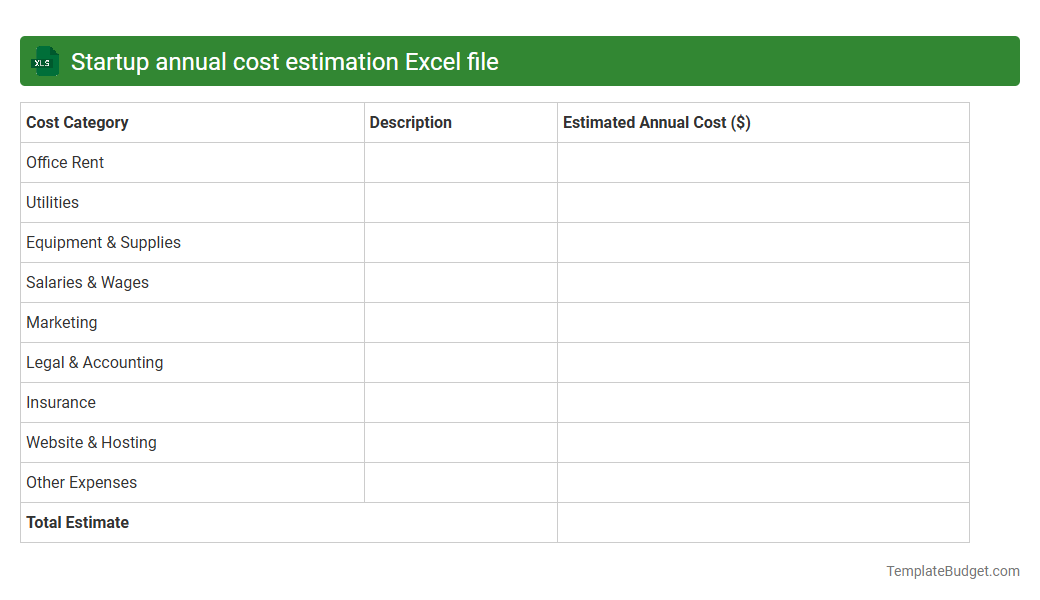
Task: Select the Legal & Accounting row
Action: 94,362
